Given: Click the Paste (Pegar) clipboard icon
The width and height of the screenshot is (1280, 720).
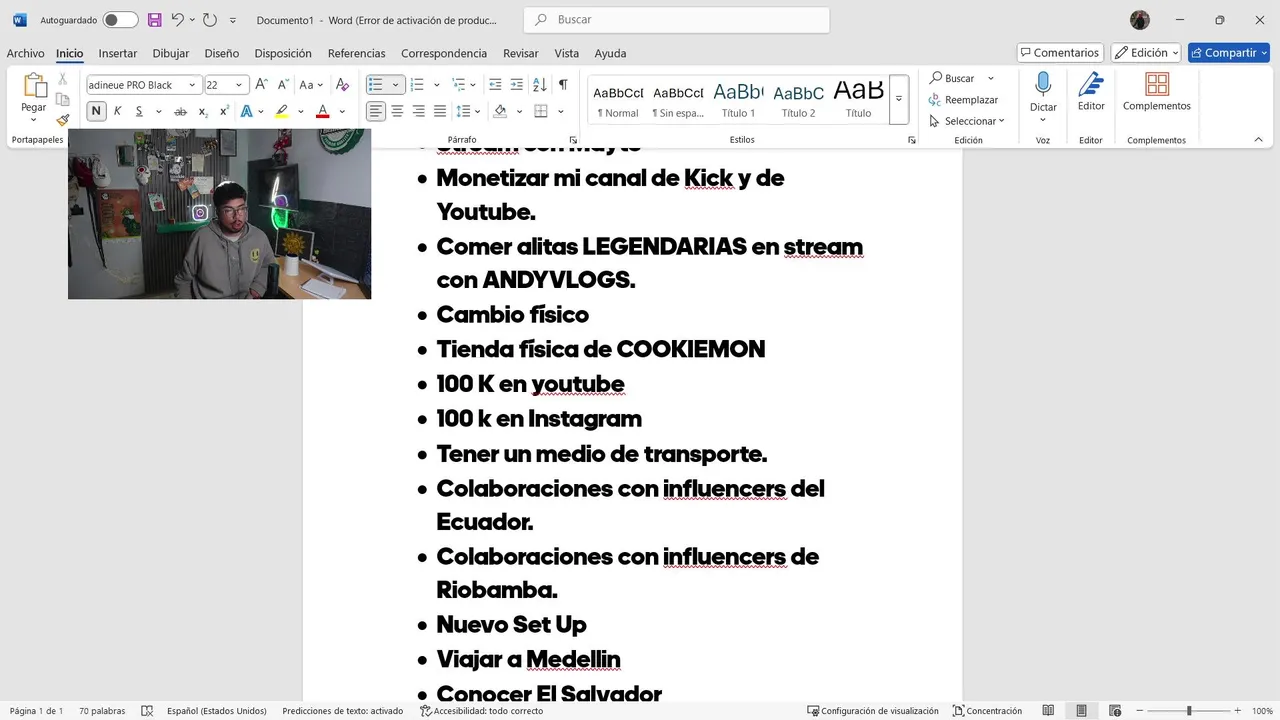Looking at the screenshot, I should click(x=34, y=86).
